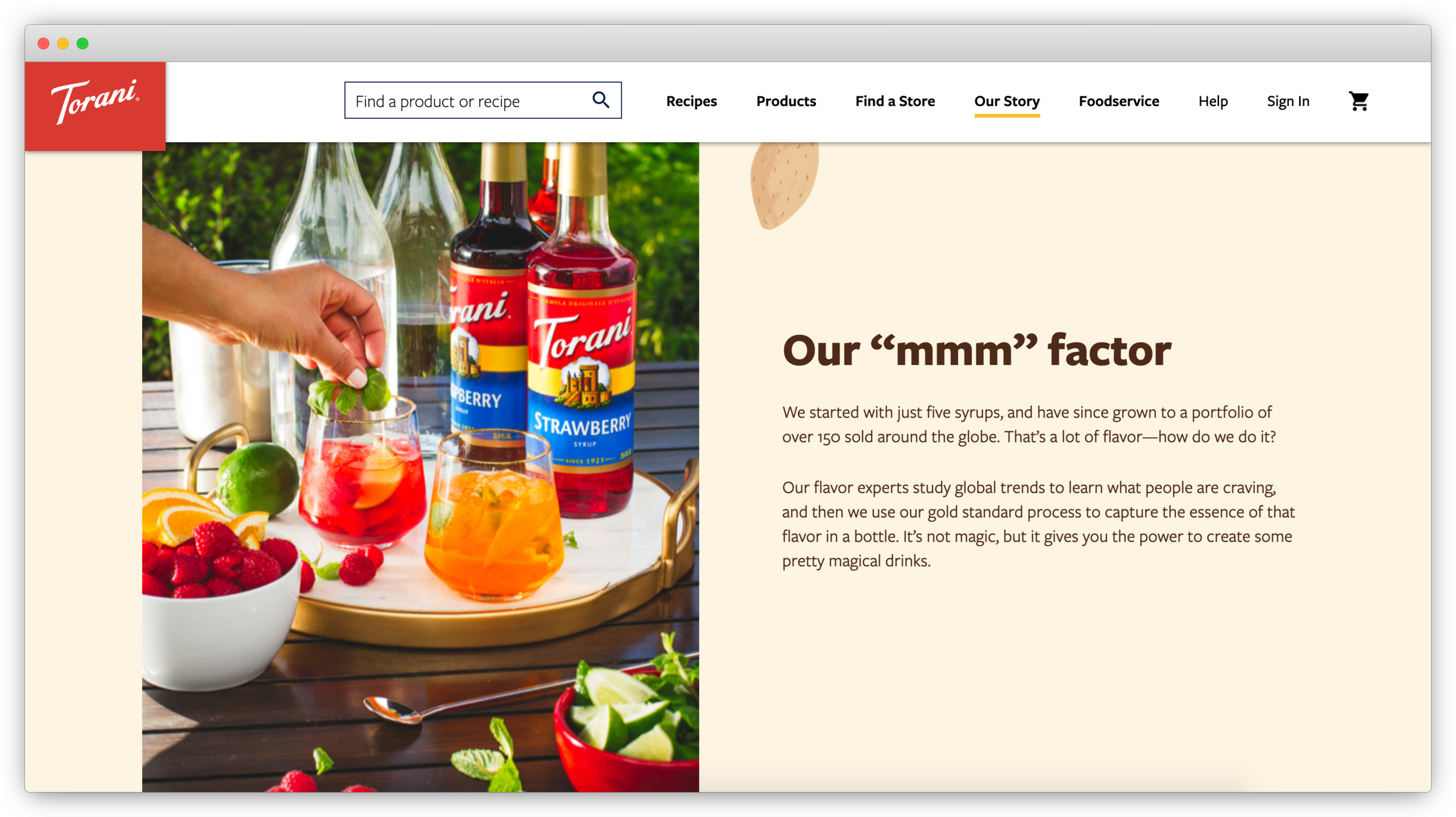This screenshot has width=1456, height=817.
Task: Click paragraph starting "Our flavor experts study"
Action: (x=1038, y=524)
